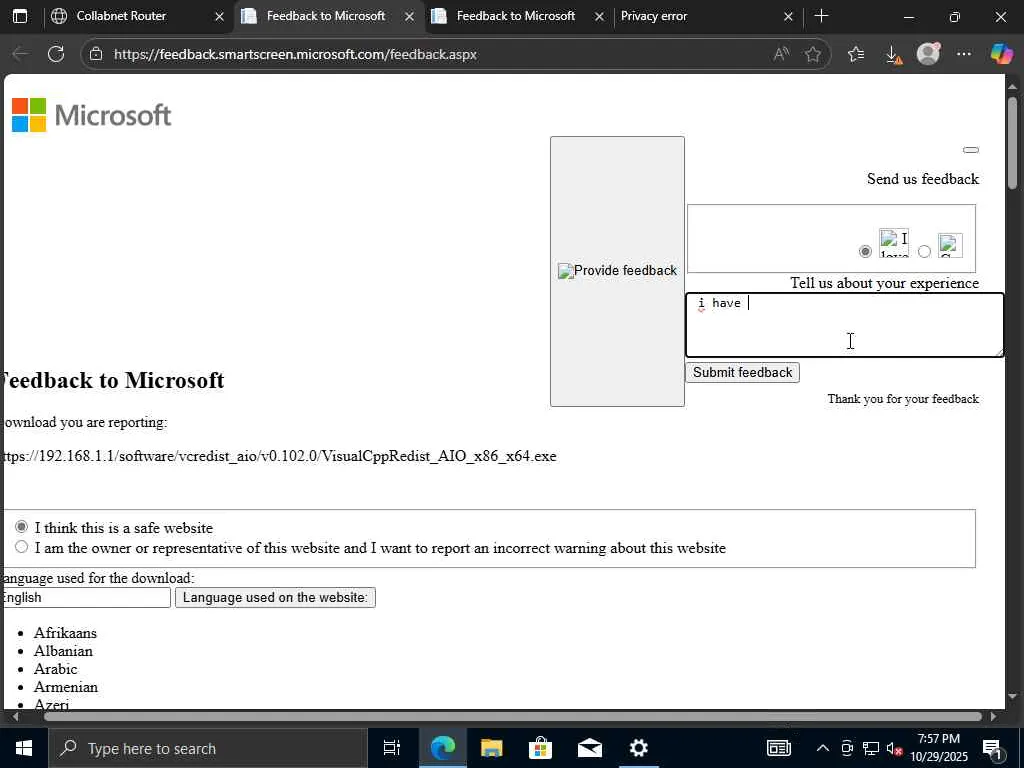Screen dimensions: 1024x768
Task: Click 'Send us feedback' label
Action: tap(923, 179)
